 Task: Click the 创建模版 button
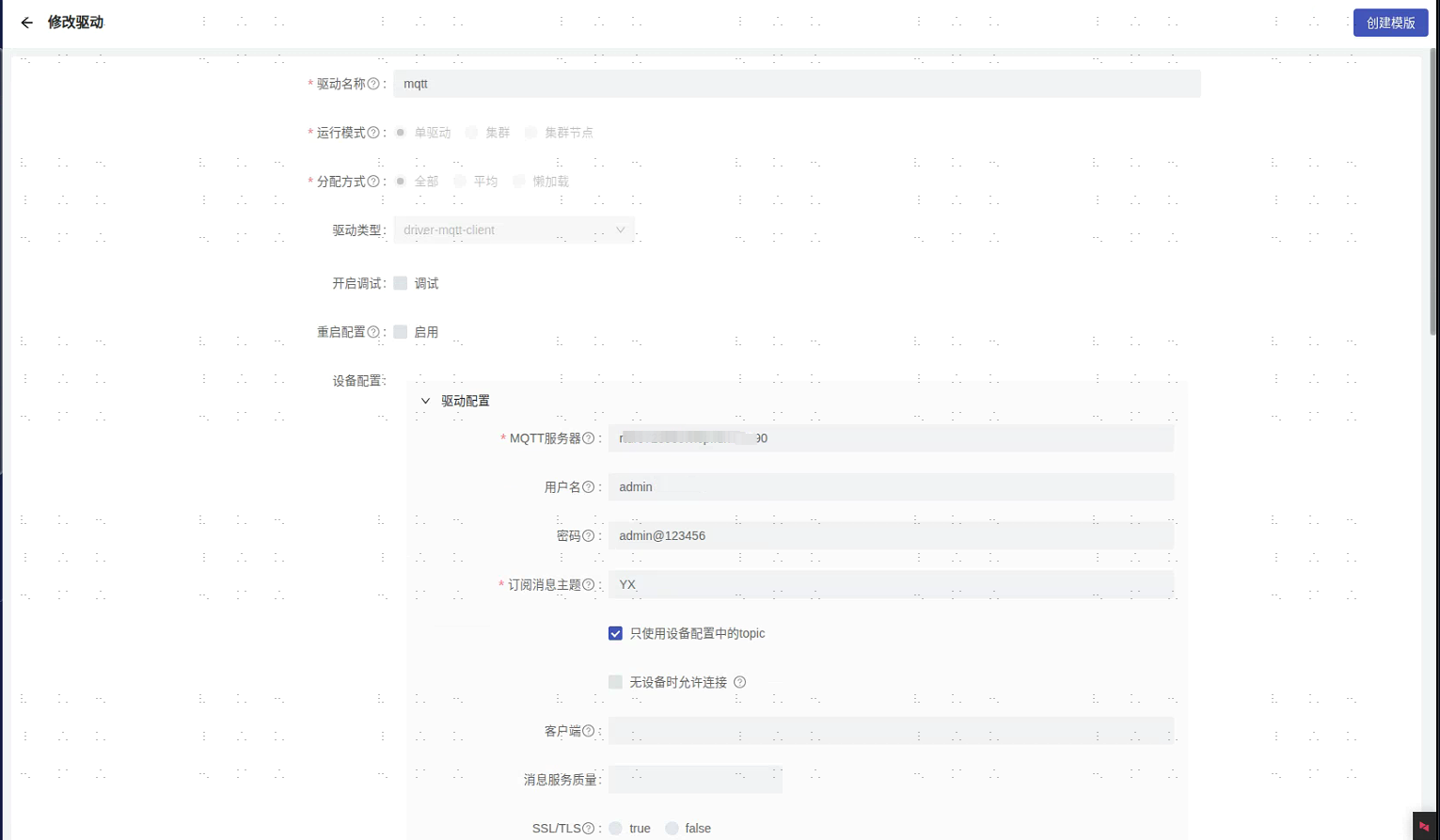tap(1390, 23)
